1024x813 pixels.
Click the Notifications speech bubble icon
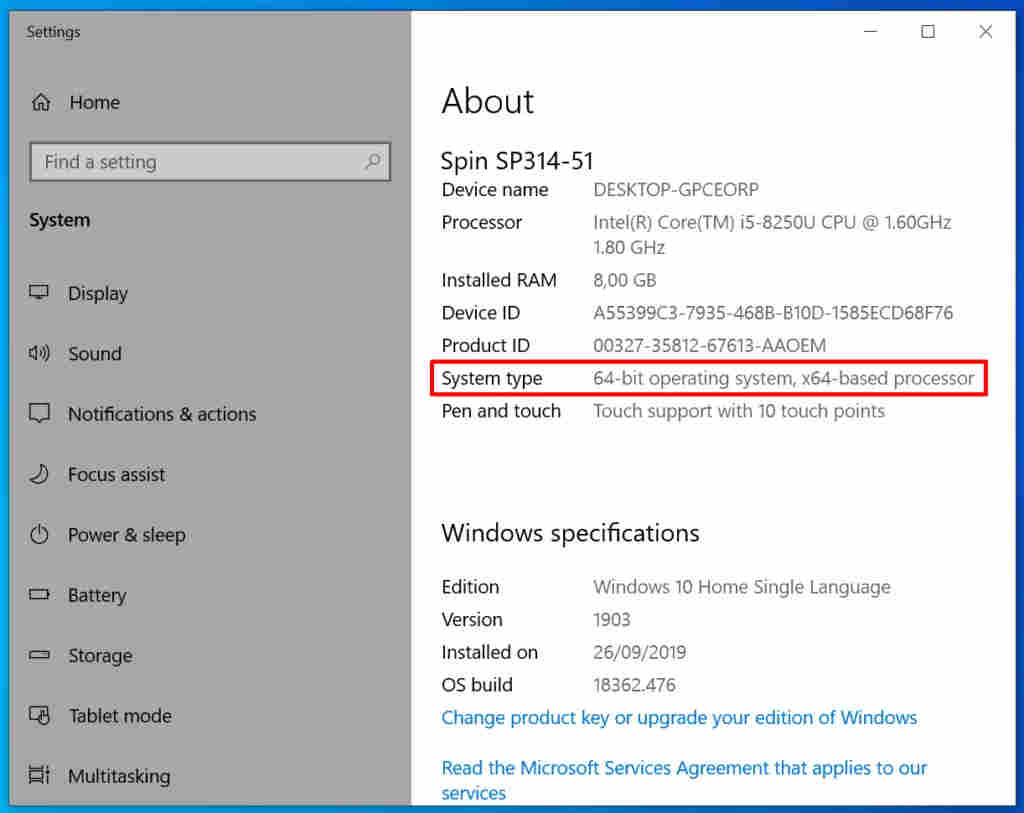39,413
